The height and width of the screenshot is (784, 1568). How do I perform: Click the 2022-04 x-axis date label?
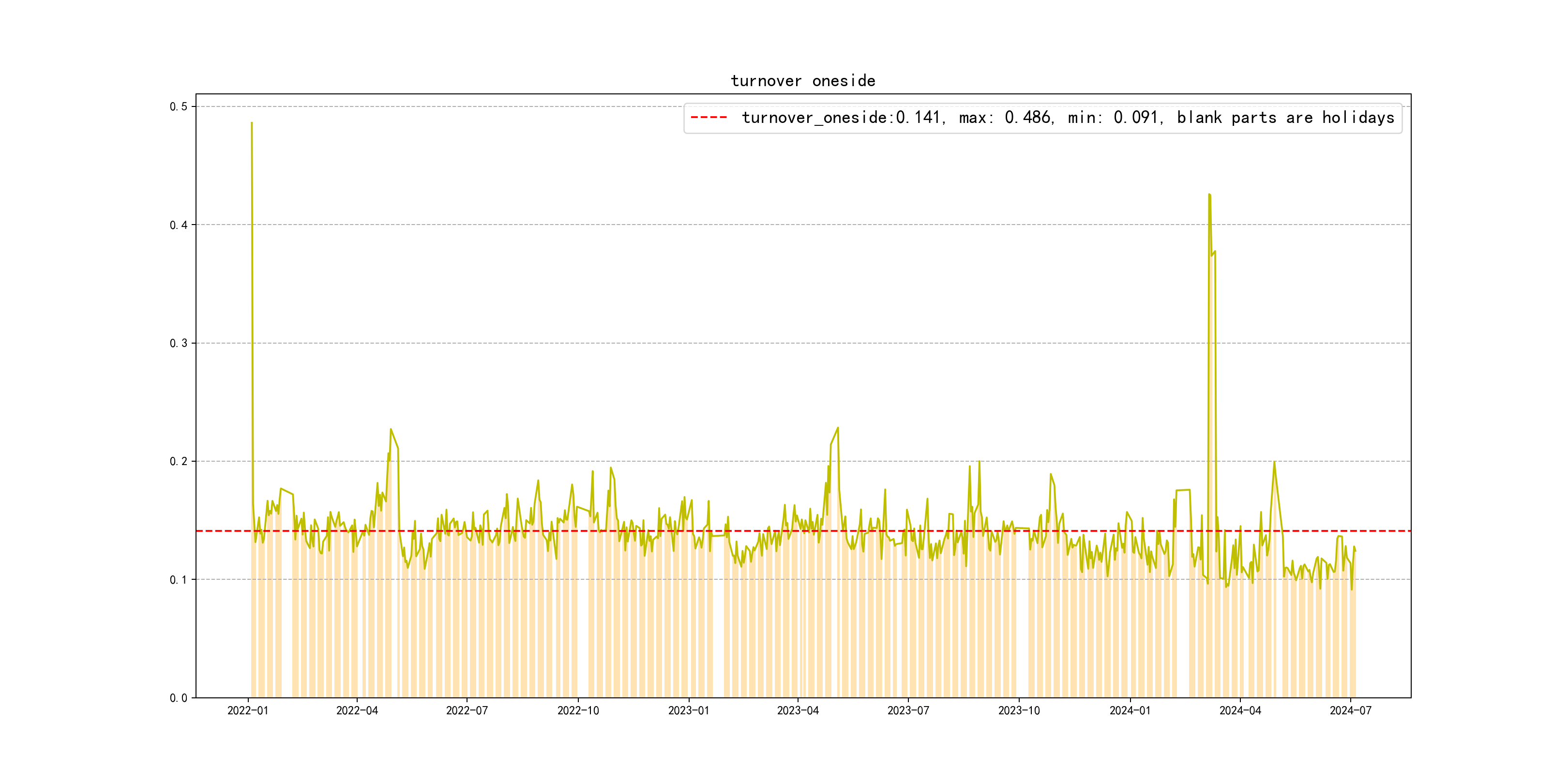click(x=357, y=710)
